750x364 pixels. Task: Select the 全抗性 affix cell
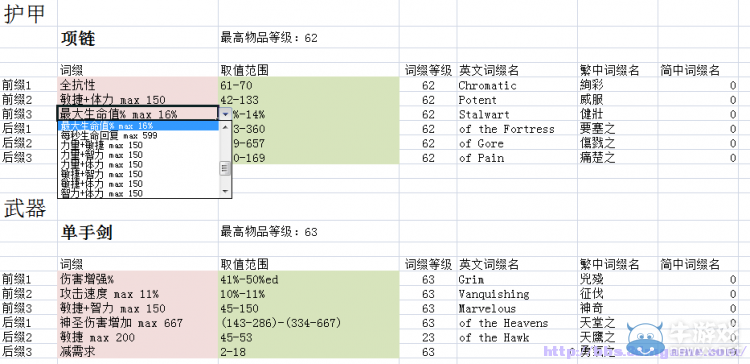(138, 86)
